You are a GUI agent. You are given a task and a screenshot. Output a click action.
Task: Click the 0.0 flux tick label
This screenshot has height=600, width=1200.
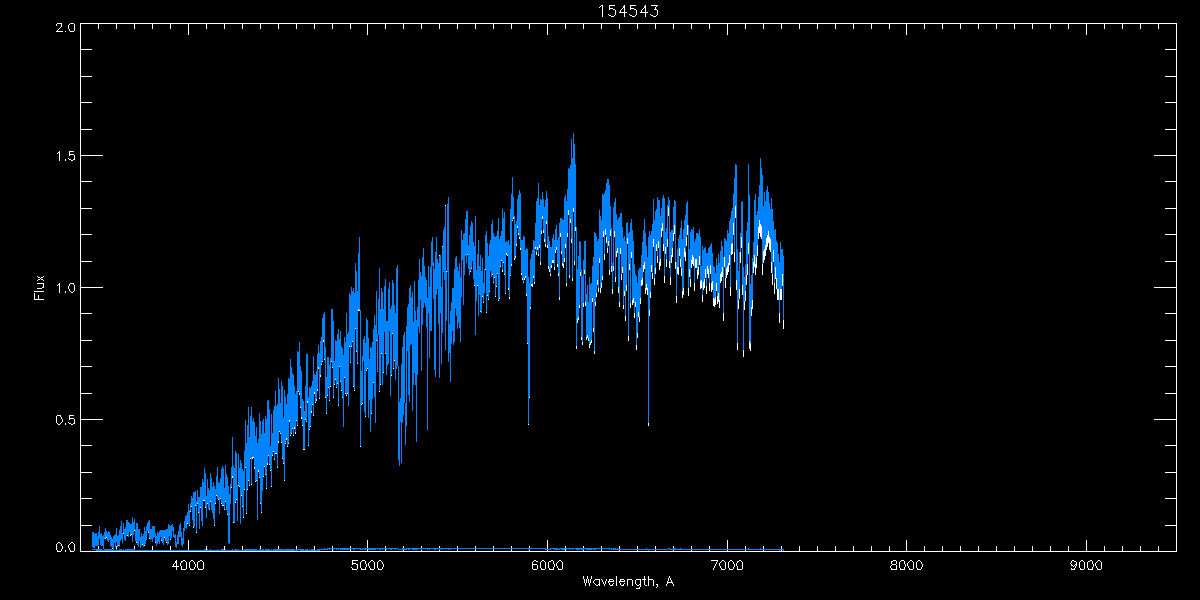[x=65, y=547]
